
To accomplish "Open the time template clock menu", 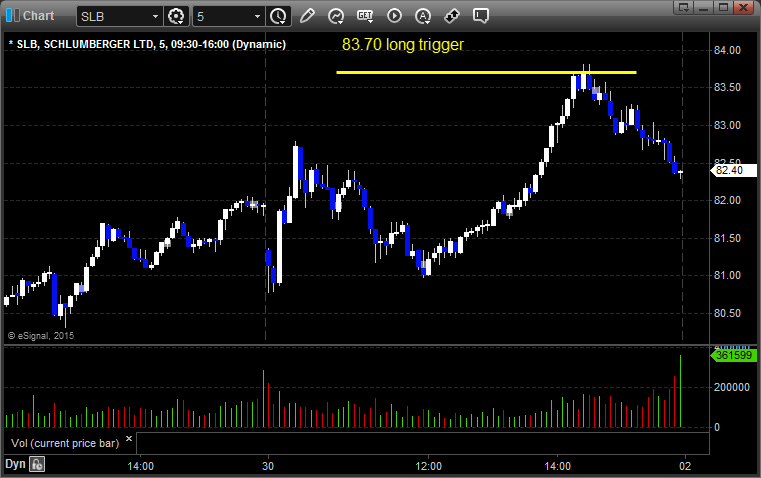I will [x=278, y=16].
